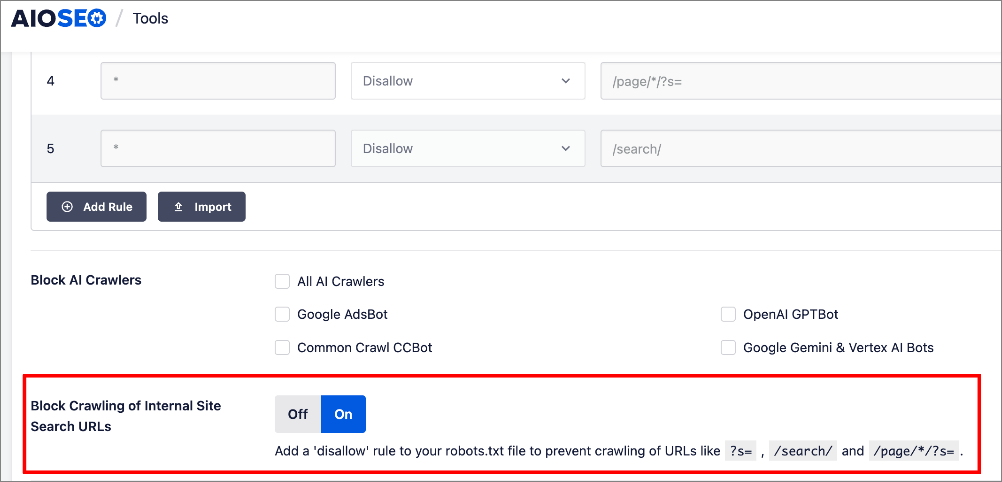
Task: Click the Block AI Crawlers label
Action: [x=86, y=280]
